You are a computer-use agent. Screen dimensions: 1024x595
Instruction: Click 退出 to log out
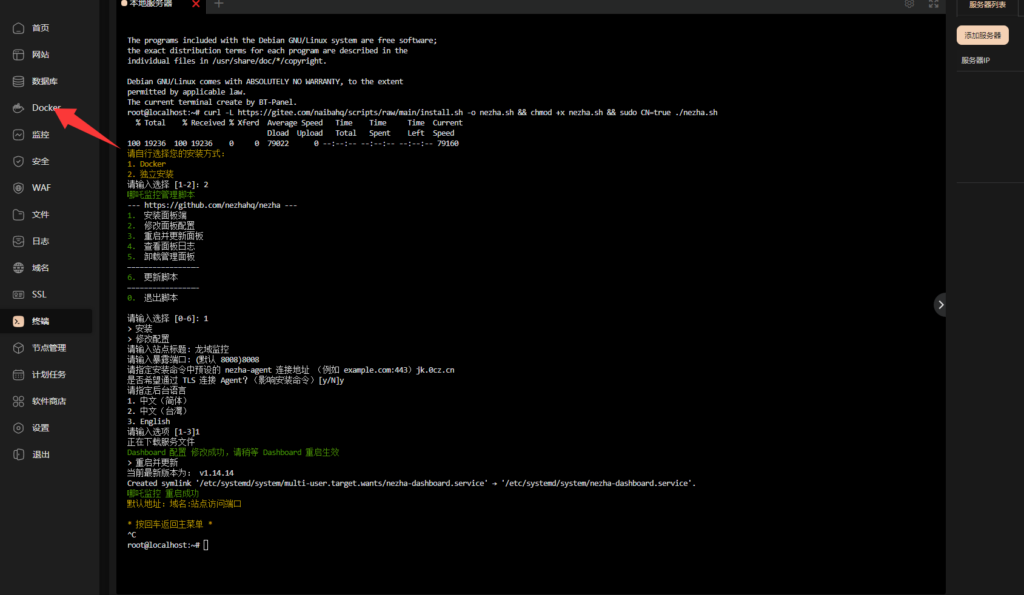coord(40,454)
